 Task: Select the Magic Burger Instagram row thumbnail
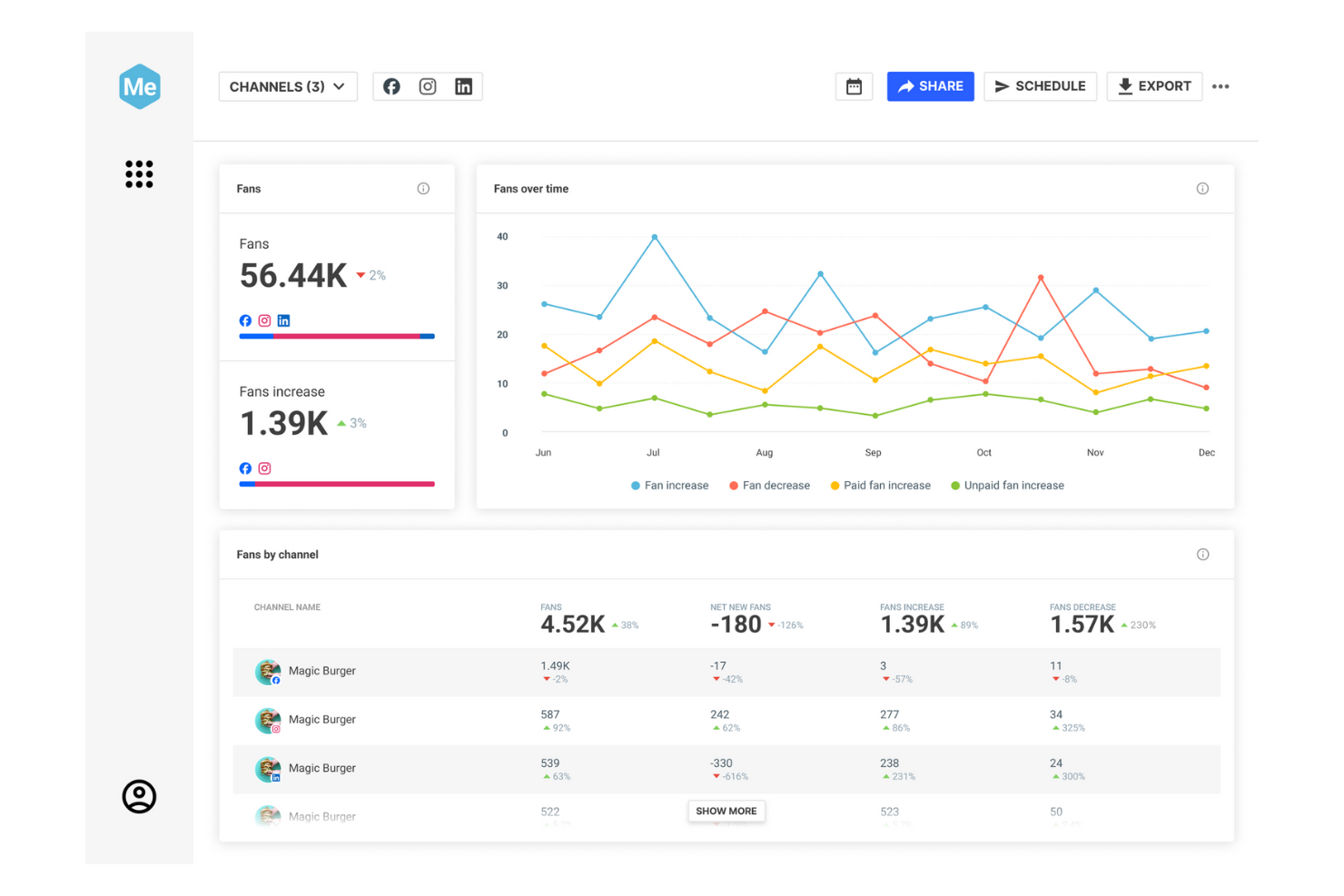pos(268,720)
